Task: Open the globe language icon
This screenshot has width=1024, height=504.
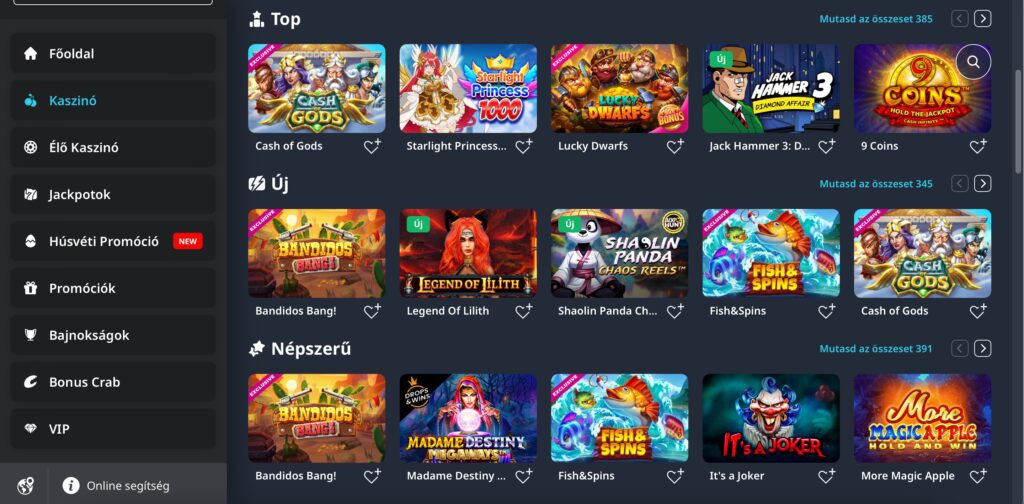Action: click(x=25, y=486)
